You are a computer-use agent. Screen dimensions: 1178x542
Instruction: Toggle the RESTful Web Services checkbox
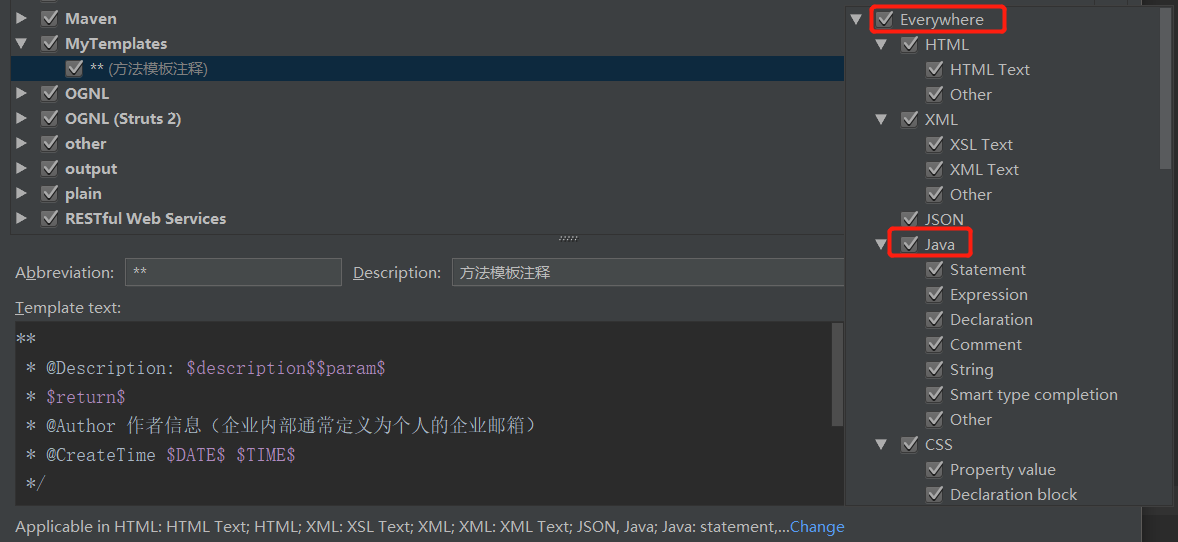(50, 219)
